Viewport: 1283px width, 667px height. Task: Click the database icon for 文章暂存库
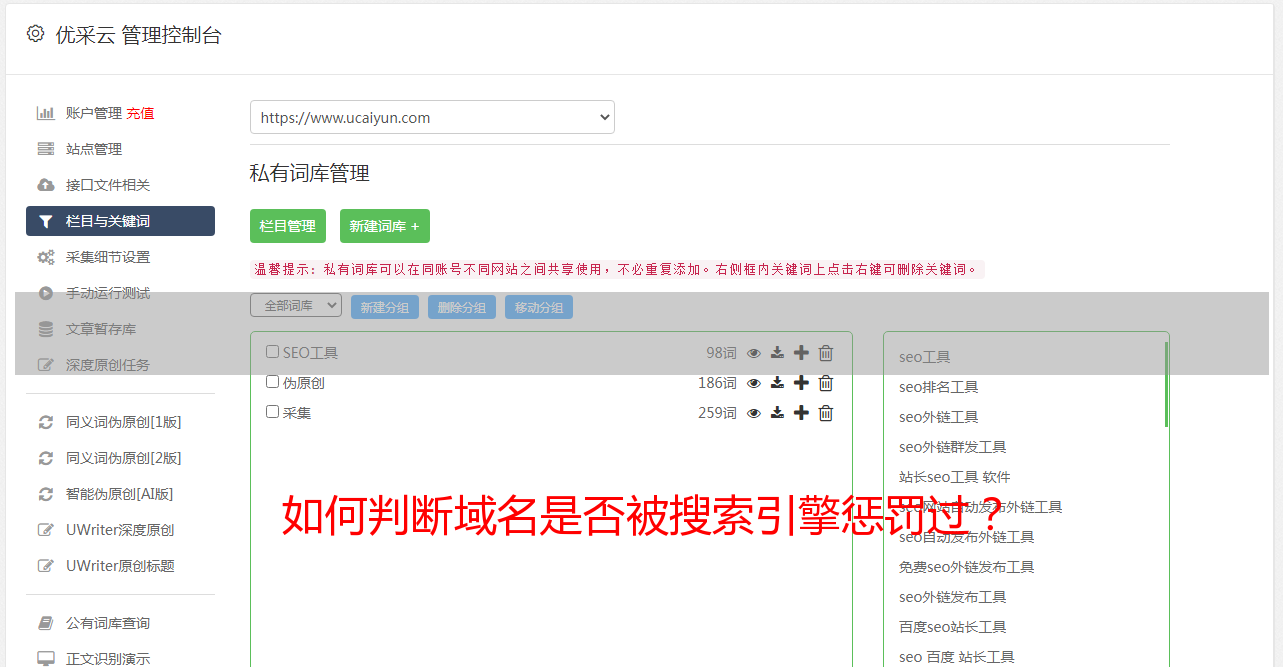pyautogui.click(x=46, y=329)
